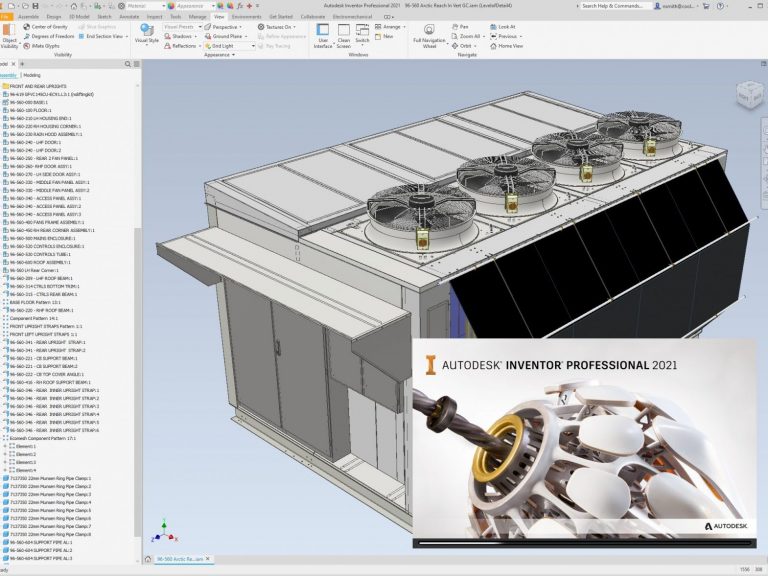The width and height of the screenshot is (768, 576).
Task: Click Look At tool
Action: 503,27
